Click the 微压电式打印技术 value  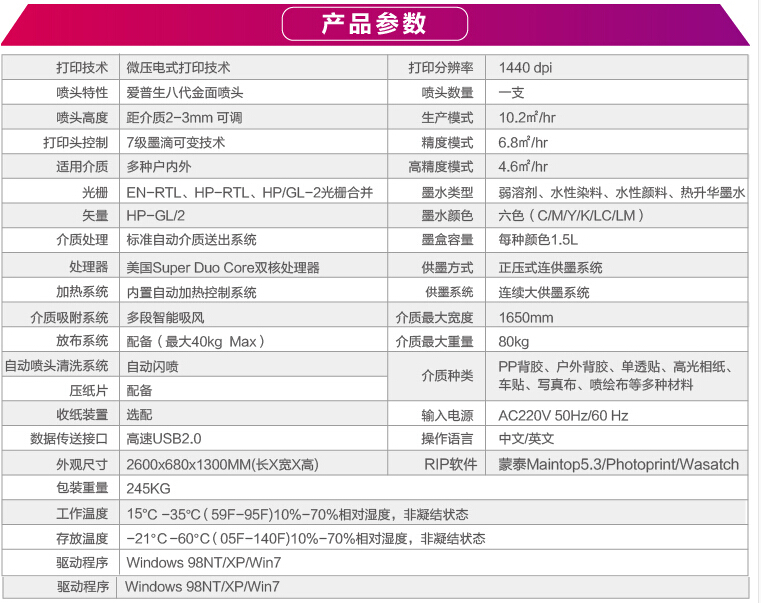[178, 67]
